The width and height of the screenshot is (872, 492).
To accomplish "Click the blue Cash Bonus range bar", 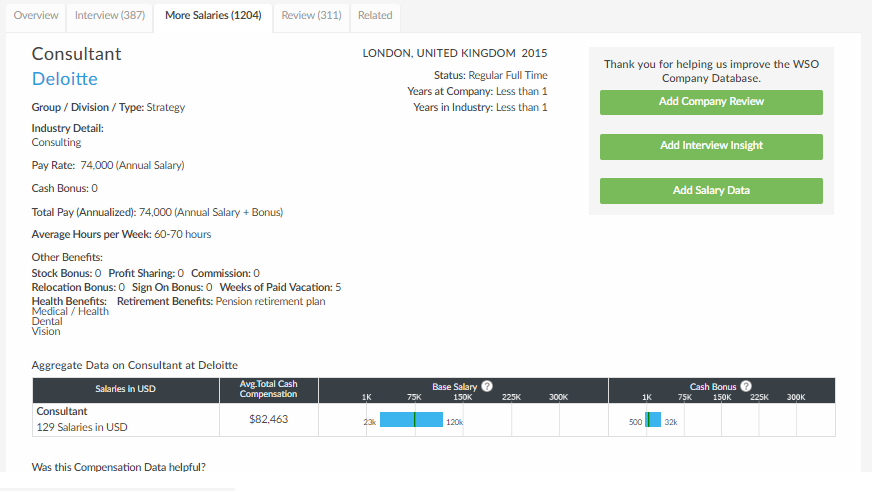I will [653, 420].
